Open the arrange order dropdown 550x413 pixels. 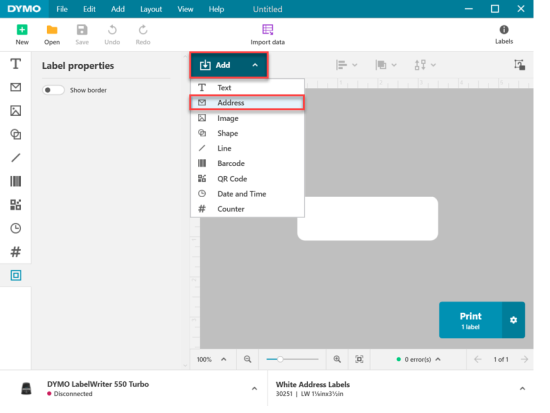pyautogui.click(x=386, y=65)
